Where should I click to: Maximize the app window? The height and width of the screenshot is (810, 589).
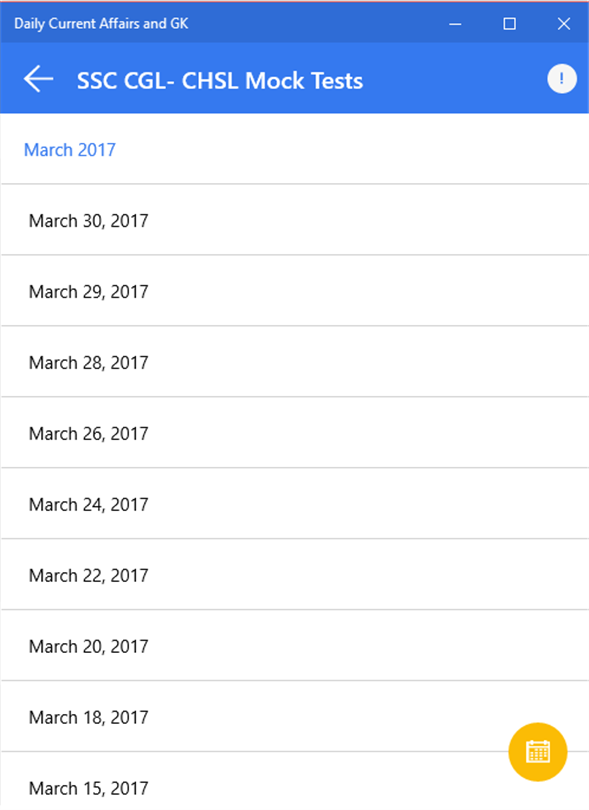click(x=509, y=24)
